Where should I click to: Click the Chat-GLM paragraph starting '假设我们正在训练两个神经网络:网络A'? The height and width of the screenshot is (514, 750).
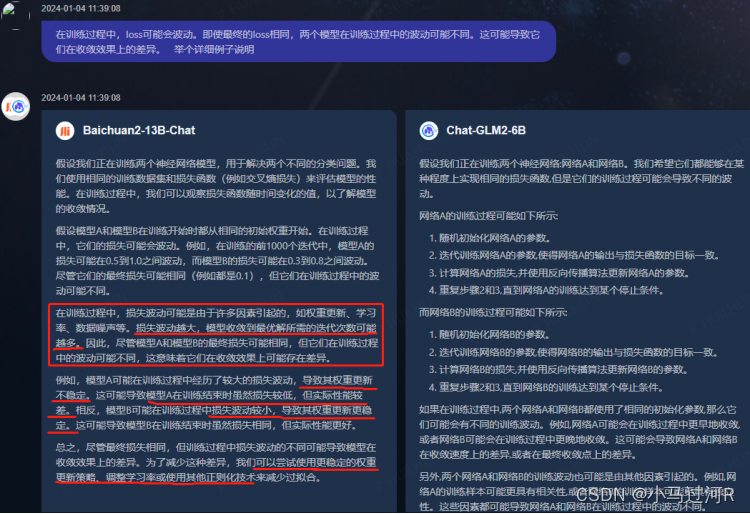pyautogui.click(x=582, y=179)
